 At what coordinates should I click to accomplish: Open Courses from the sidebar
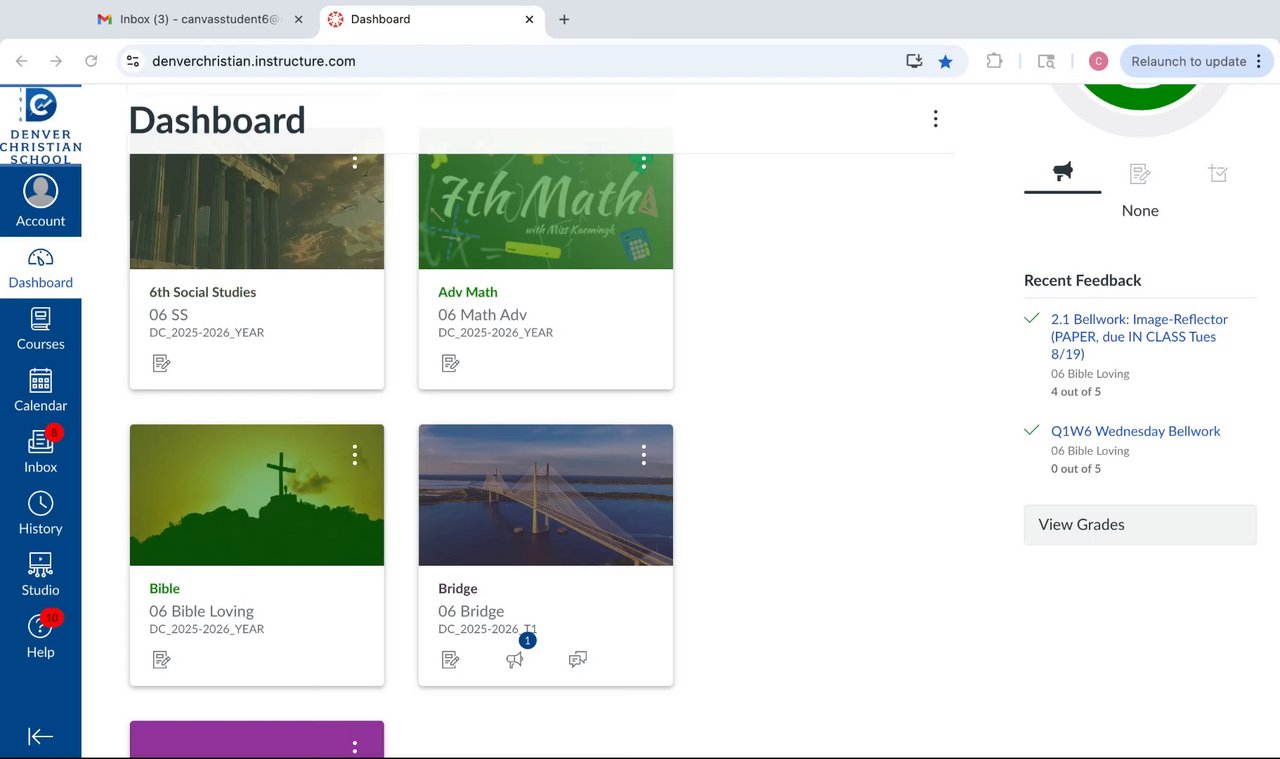40,329
